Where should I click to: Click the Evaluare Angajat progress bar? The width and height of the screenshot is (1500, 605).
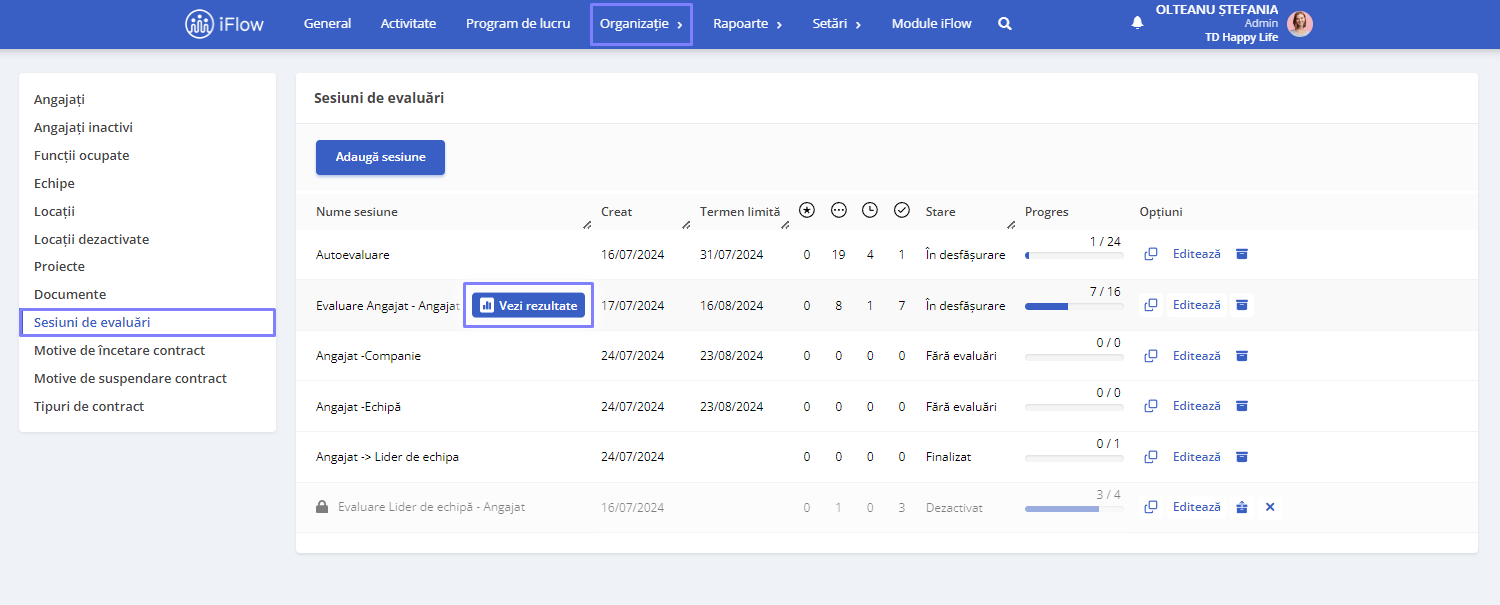pyautogui.click(x=1073, y=306)
